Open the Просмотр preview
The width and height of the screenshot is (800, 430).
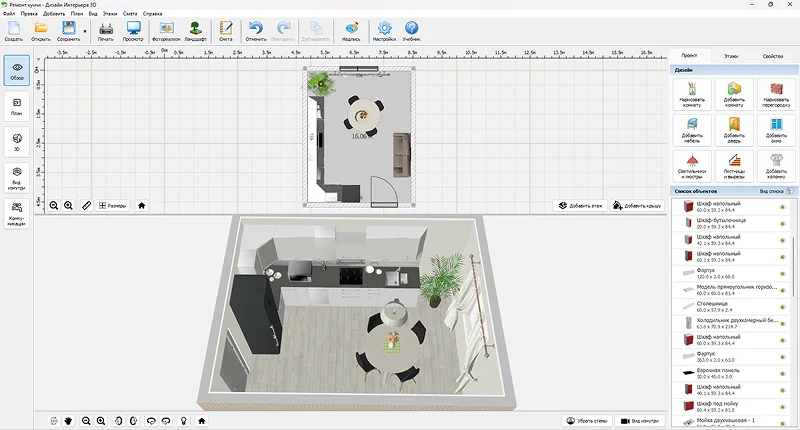click(133, 31)
